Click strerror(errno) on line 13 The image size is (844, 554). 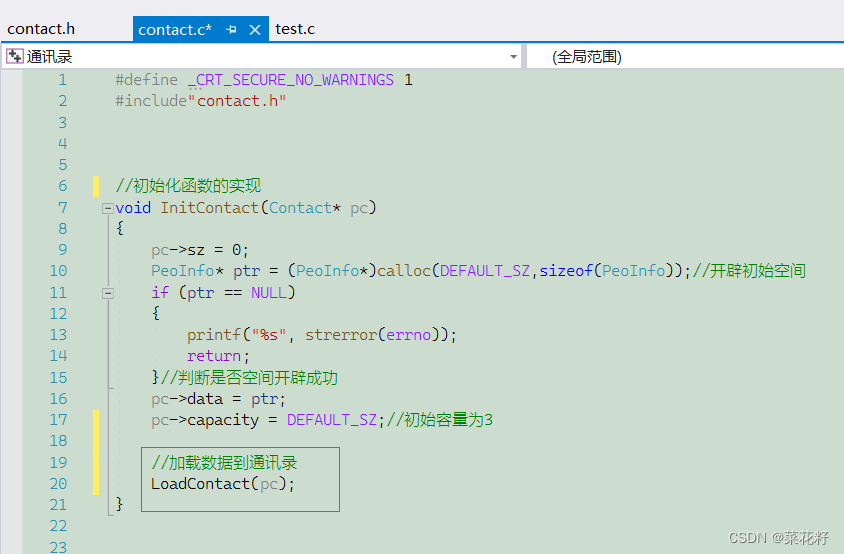(372, 335)
